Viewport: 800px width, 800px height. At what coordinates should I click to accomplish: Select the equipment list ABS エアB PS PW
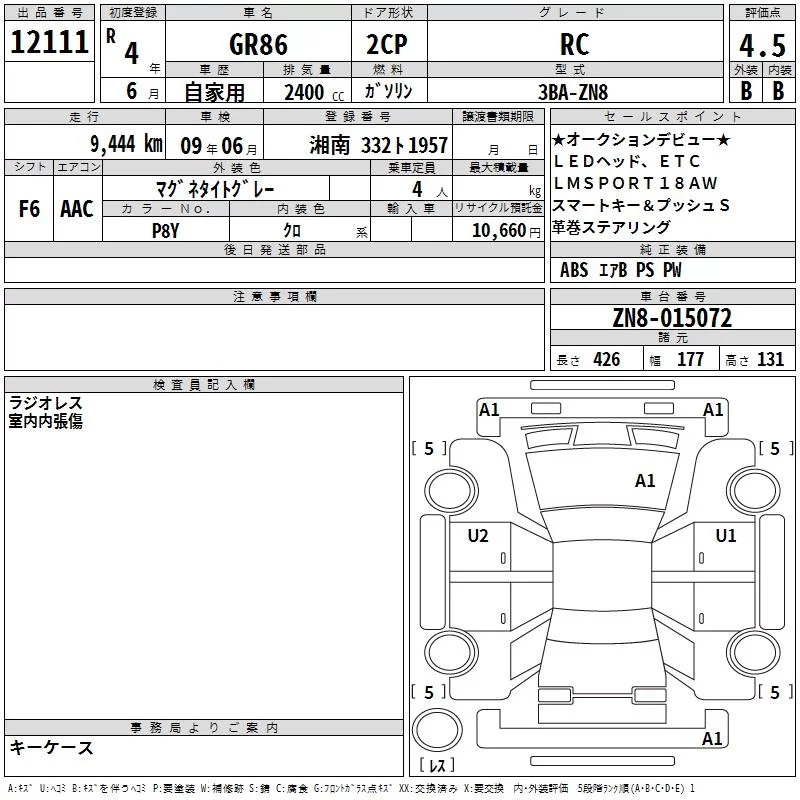[x=620, y=270]
